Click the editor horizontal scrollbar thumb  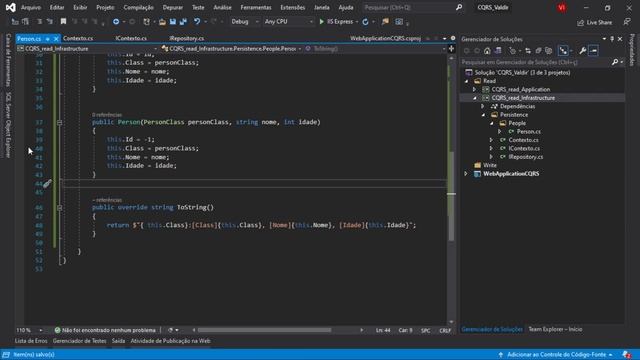pyautogui.click(x=264, y=330)
